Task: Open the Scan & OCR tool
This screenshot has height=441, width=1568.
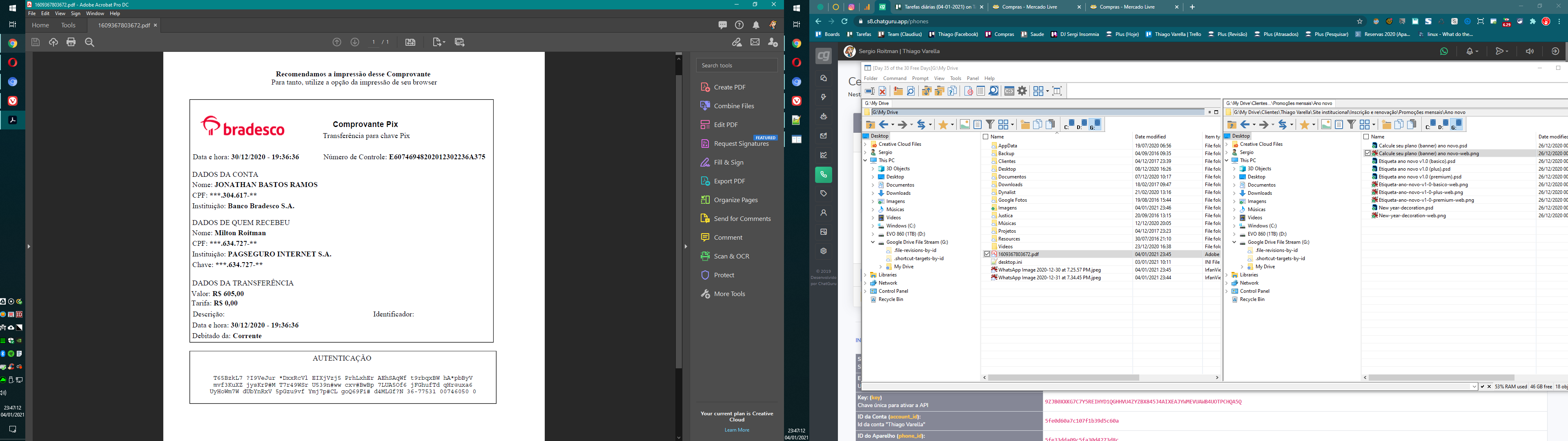Action: pos(731,256)
